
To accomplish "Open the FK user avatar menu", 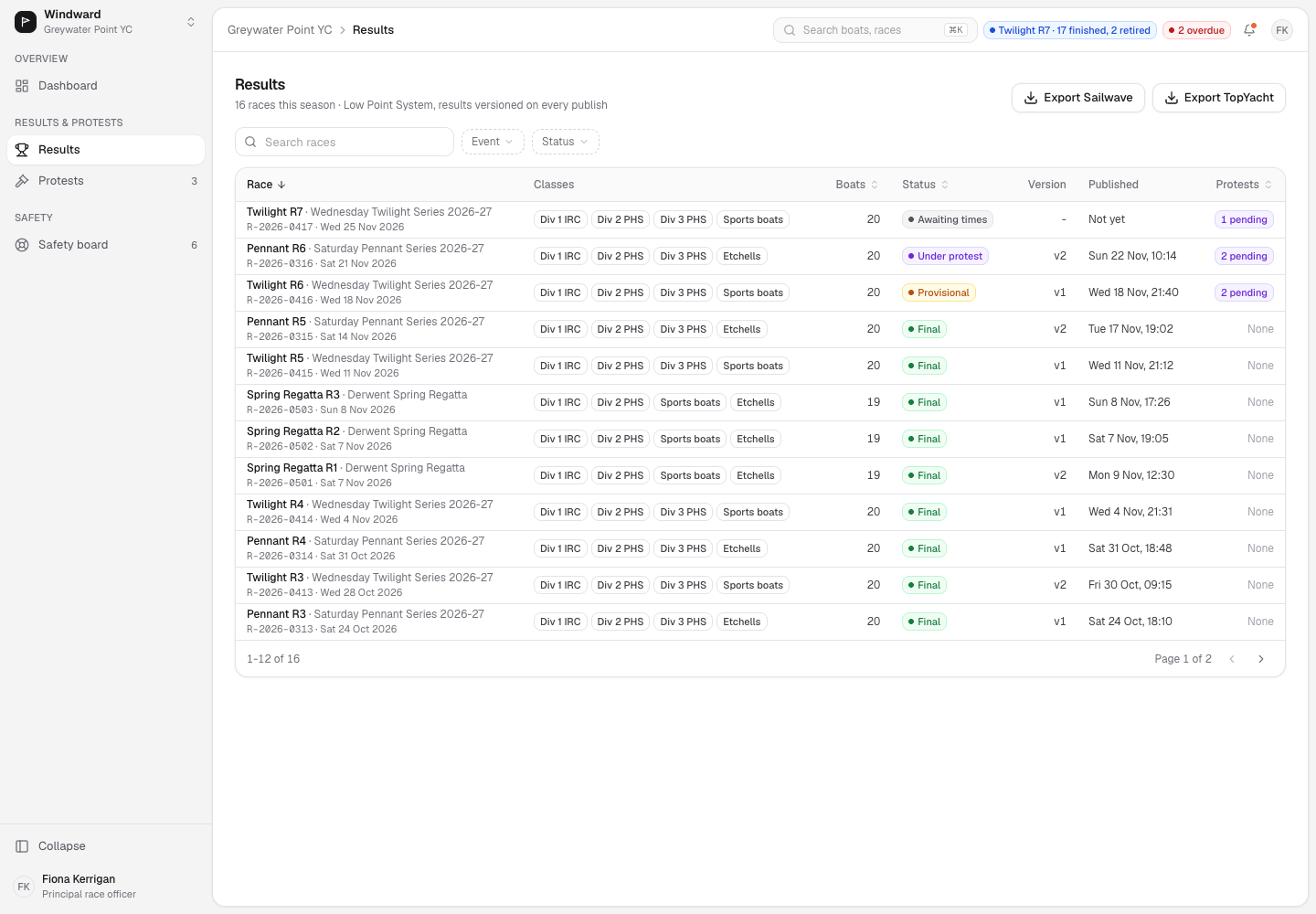I will click(x=1282, y=30).
